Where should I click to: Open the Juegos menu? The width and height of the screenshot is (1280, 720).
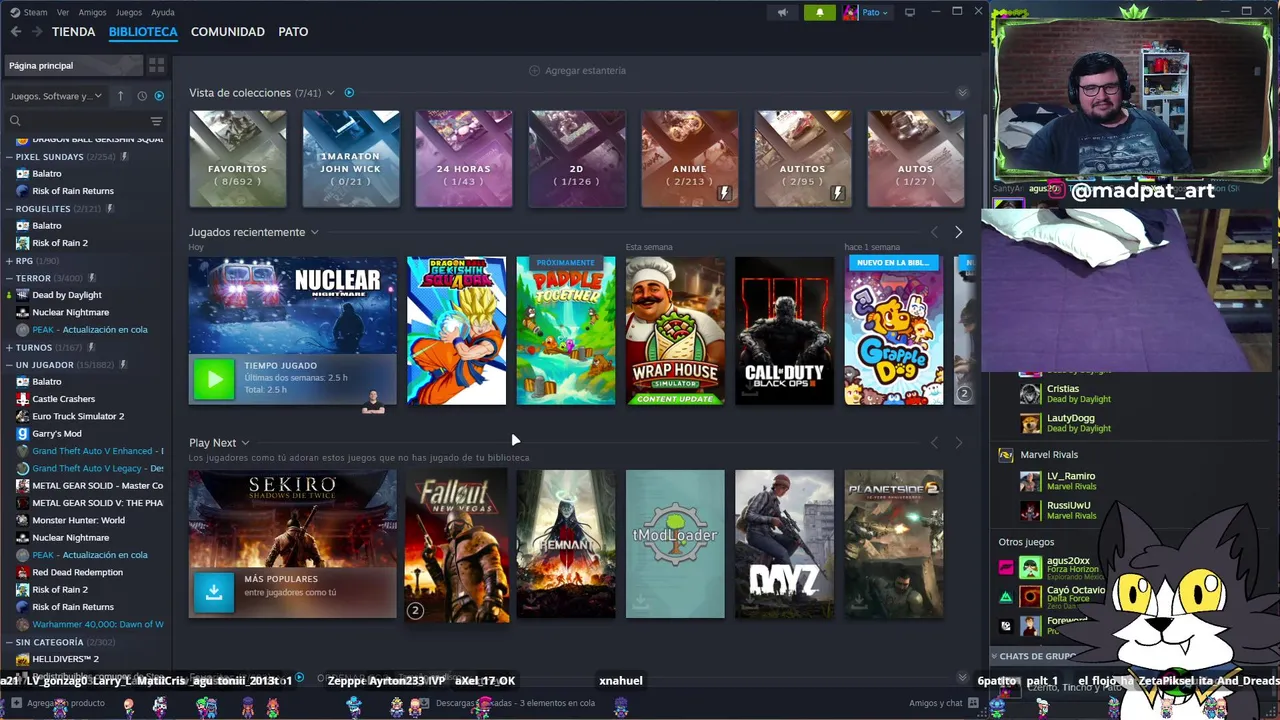tap(129, 12)
